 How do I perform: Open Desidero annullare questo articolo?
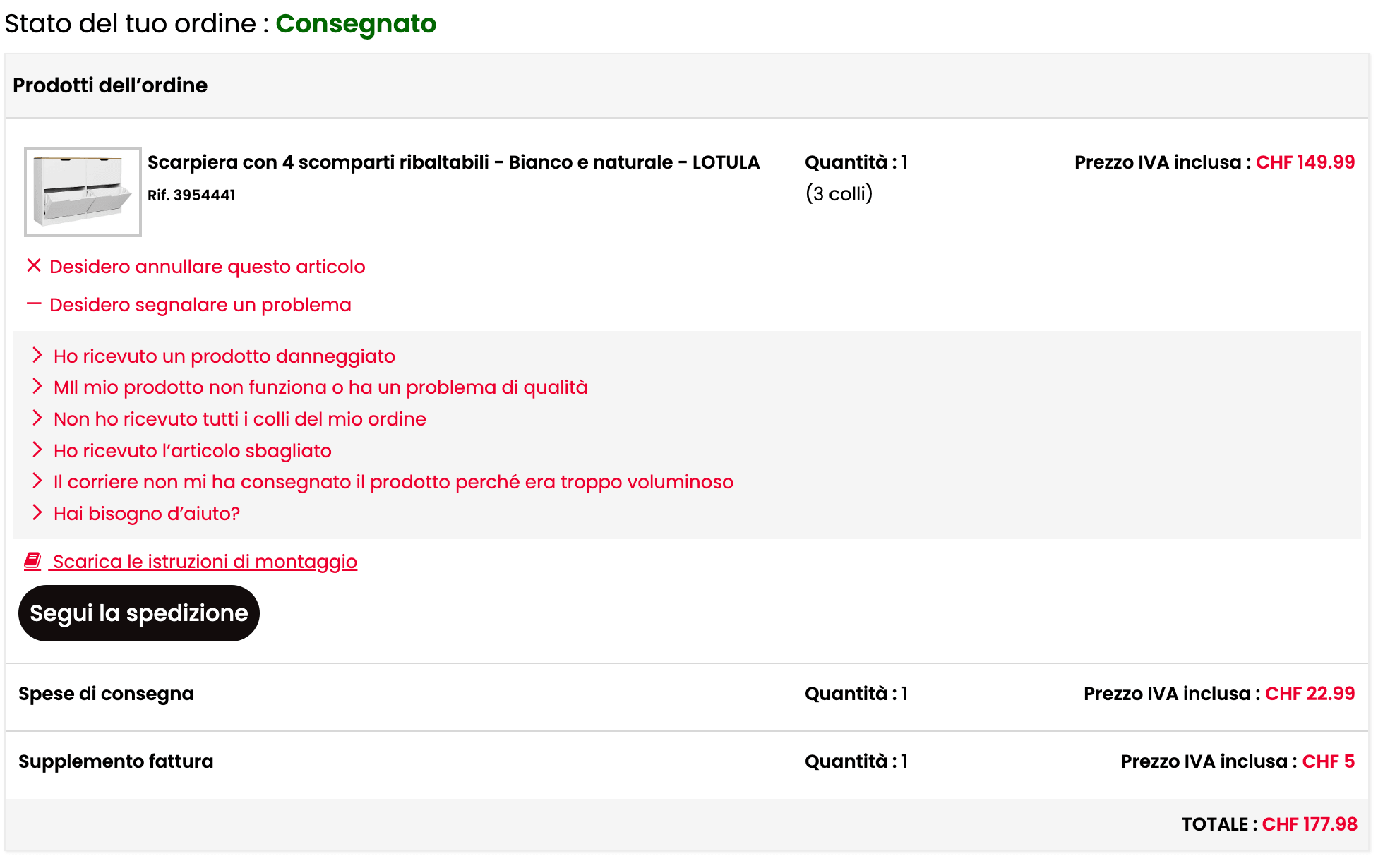[x=208, y=267]
